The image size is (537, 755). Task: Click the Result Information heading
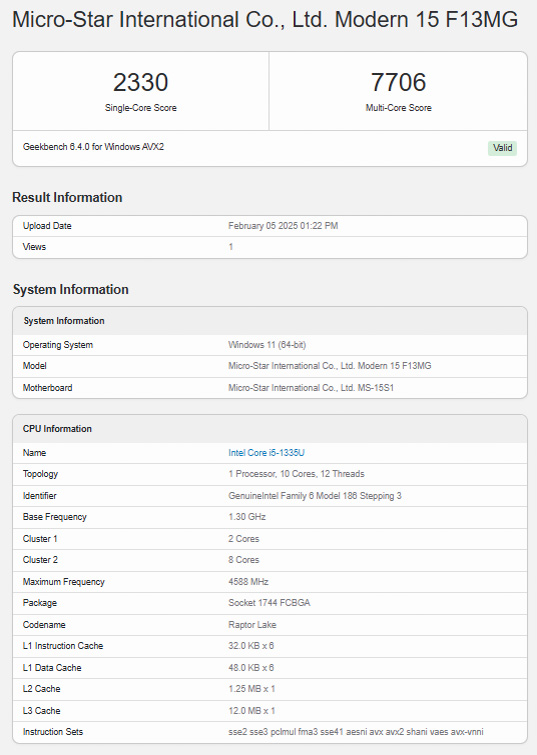click(x=67, y=197)
